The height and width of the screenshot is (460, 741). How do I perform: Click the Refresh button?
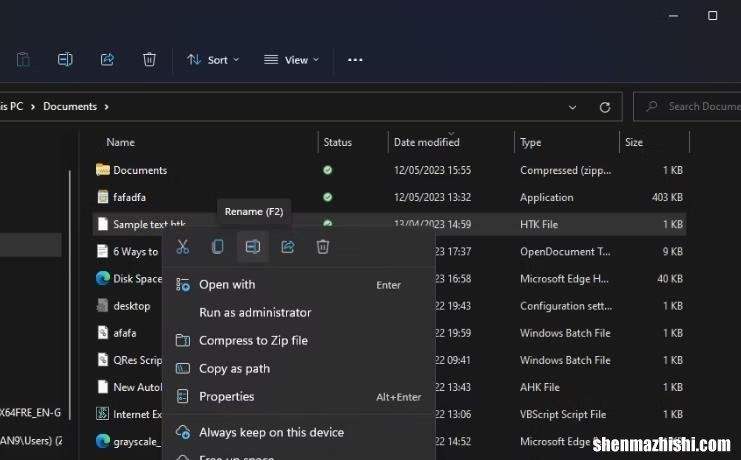(x=605, y=107)
